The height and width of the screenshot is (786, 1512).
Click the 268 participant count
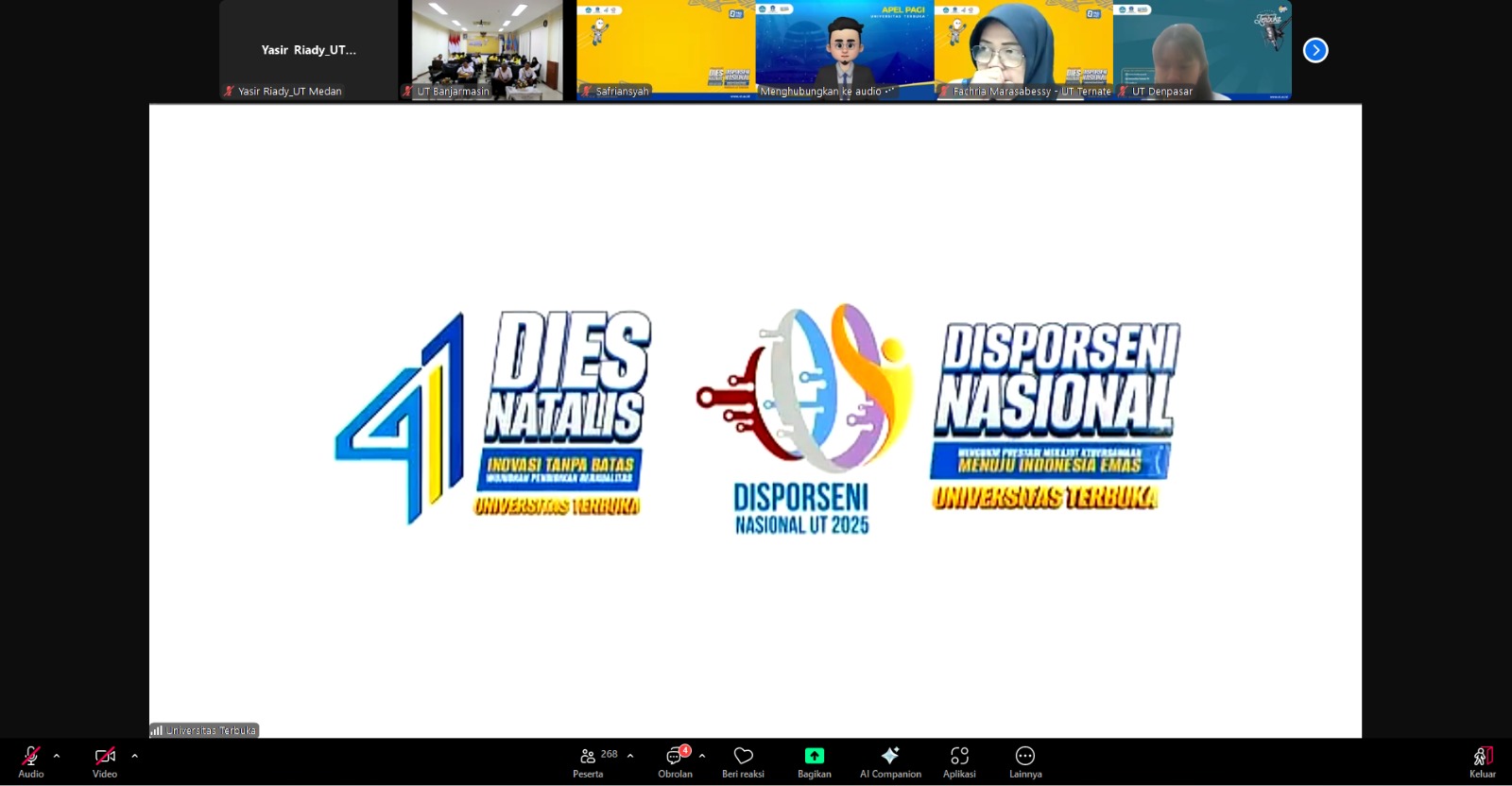click(610, 754)
